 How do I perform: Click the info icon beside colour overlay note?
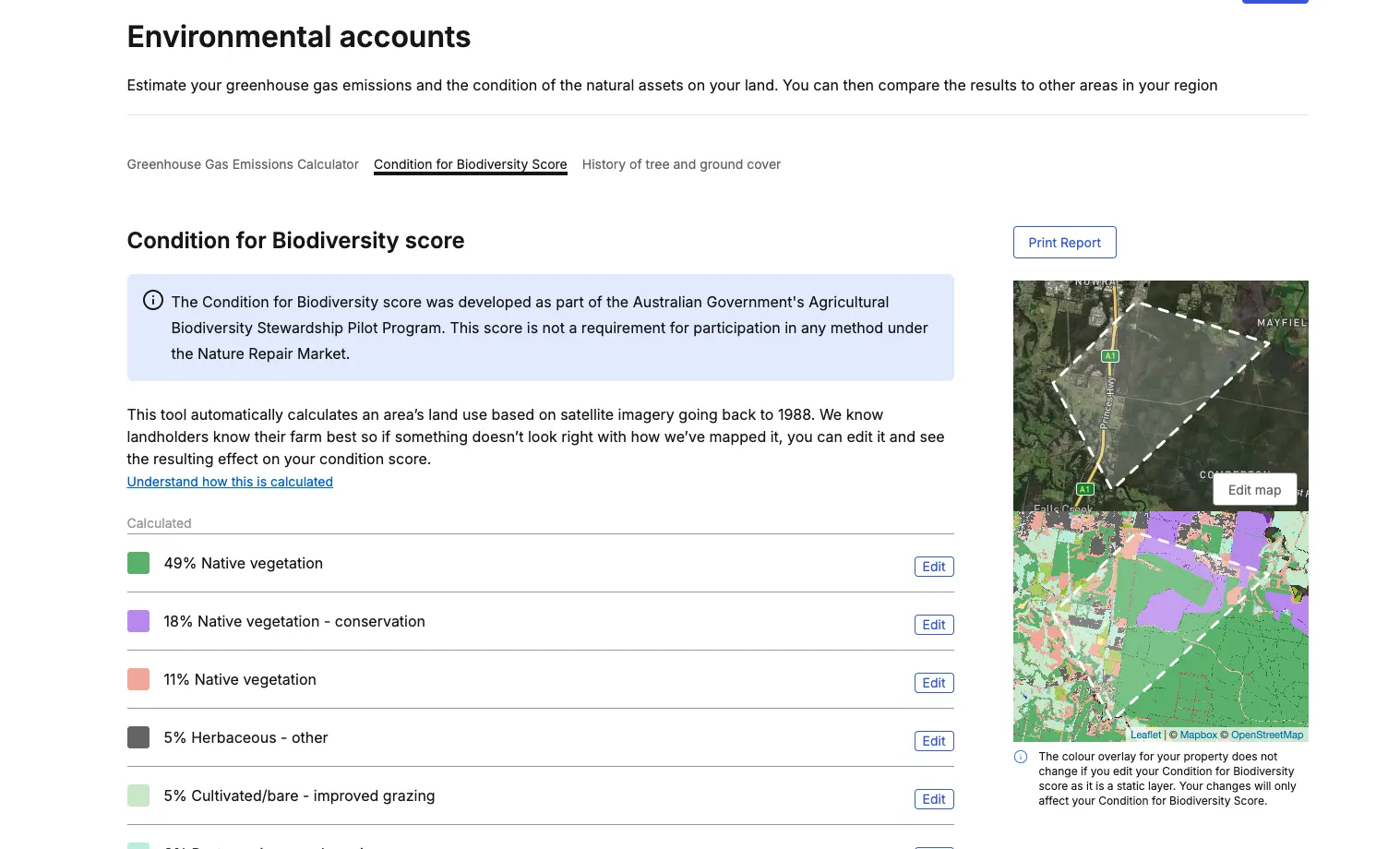pos(1021,757)
